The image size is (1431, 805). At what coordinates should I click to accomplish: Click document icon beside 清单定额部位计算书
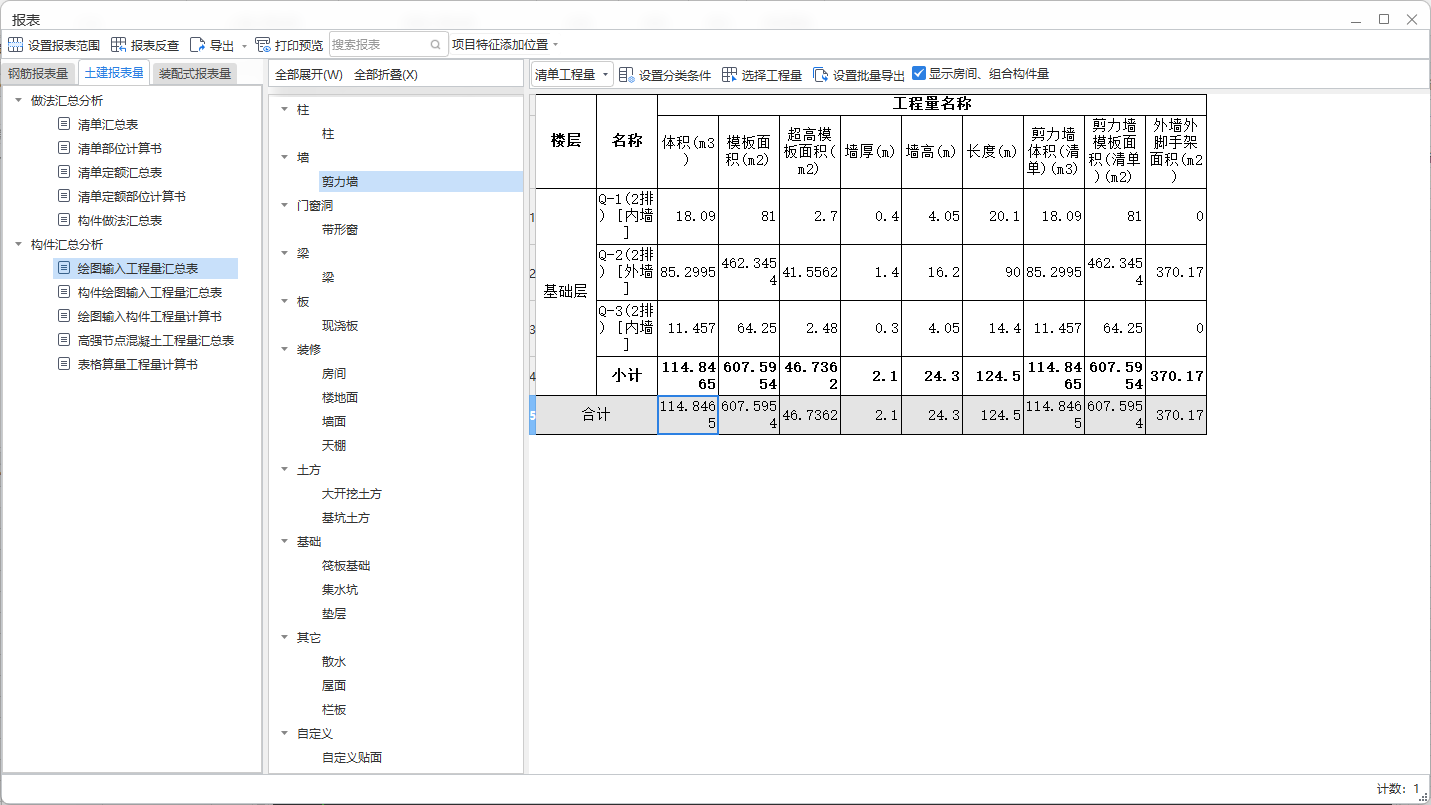click(x=64, y=197)
